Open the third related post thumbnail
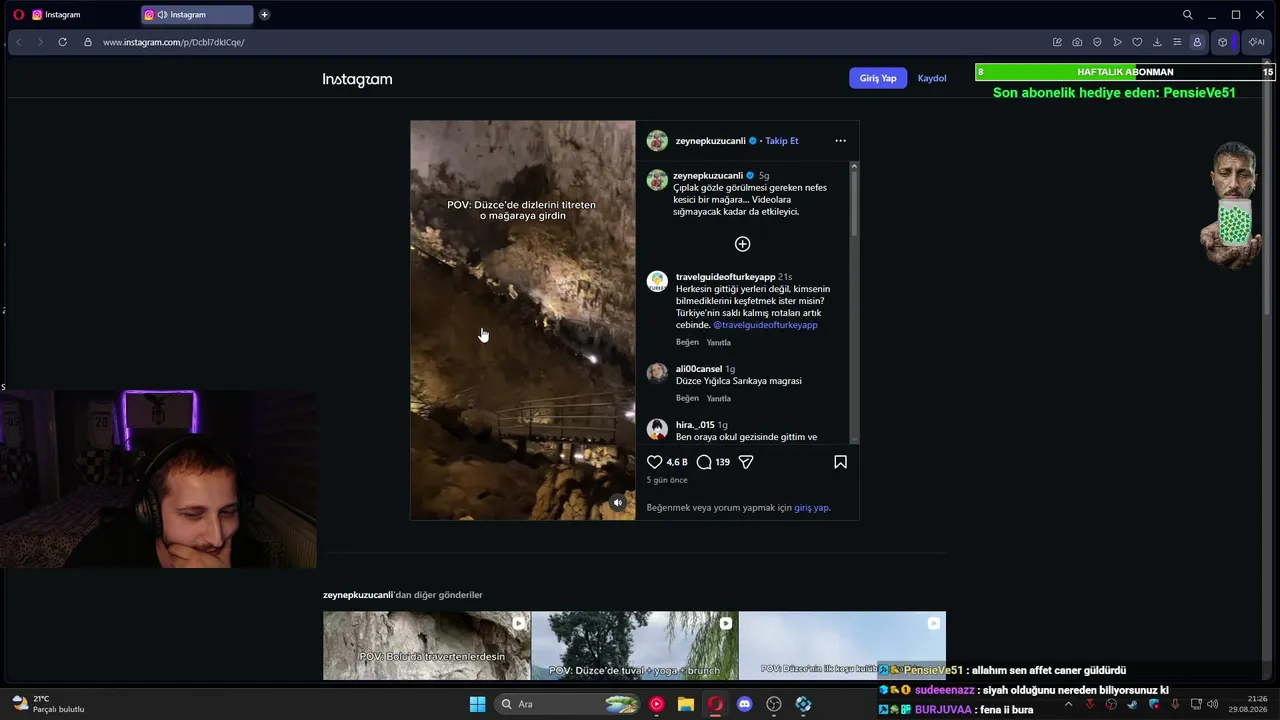 click(x=842, y=646)
